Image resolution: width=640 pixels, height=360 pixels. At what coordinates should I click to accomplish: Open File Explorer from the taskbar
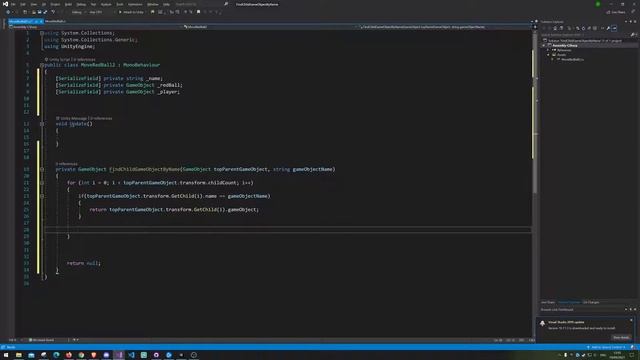[x=19, y=355]
